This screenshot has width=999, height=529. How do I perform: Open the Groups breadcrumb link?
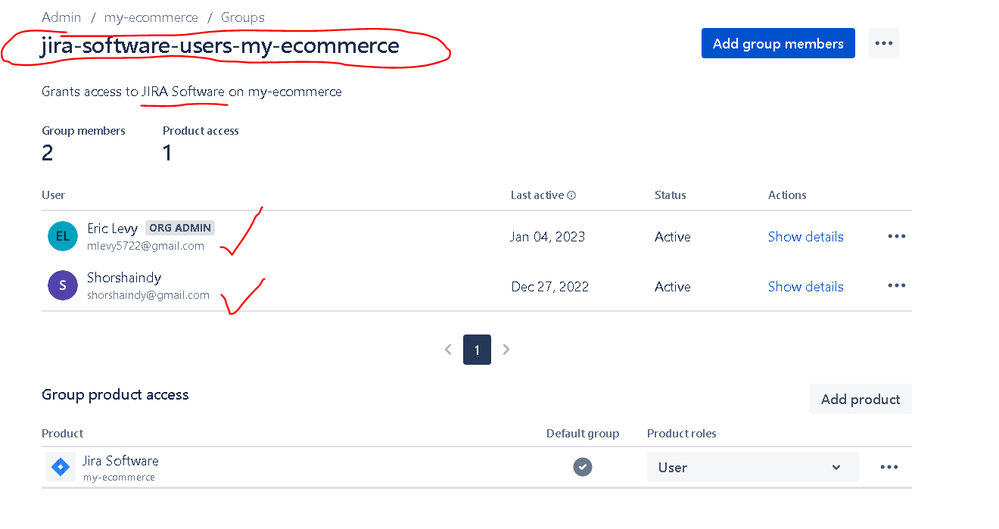[243, 17]
